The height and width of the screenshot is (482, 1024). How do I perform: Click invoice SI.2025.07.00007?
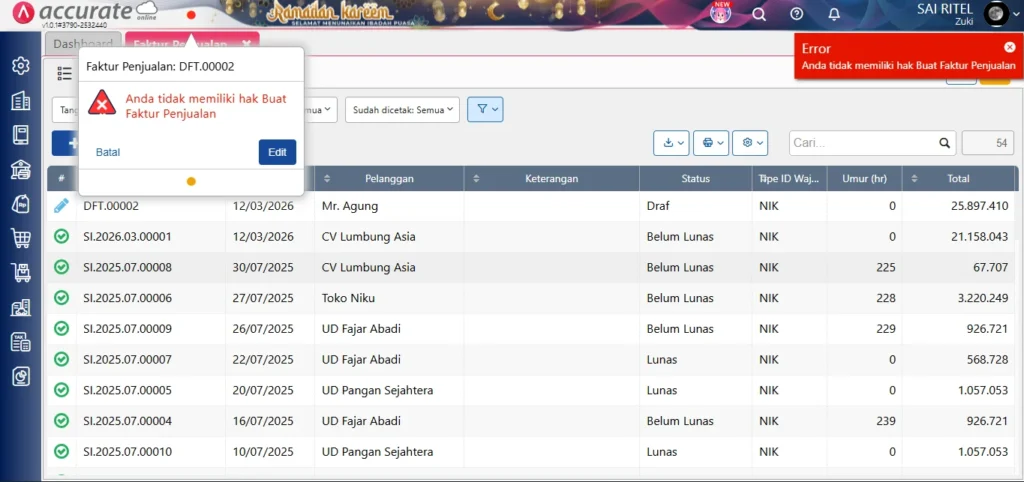tap(127, 359)
